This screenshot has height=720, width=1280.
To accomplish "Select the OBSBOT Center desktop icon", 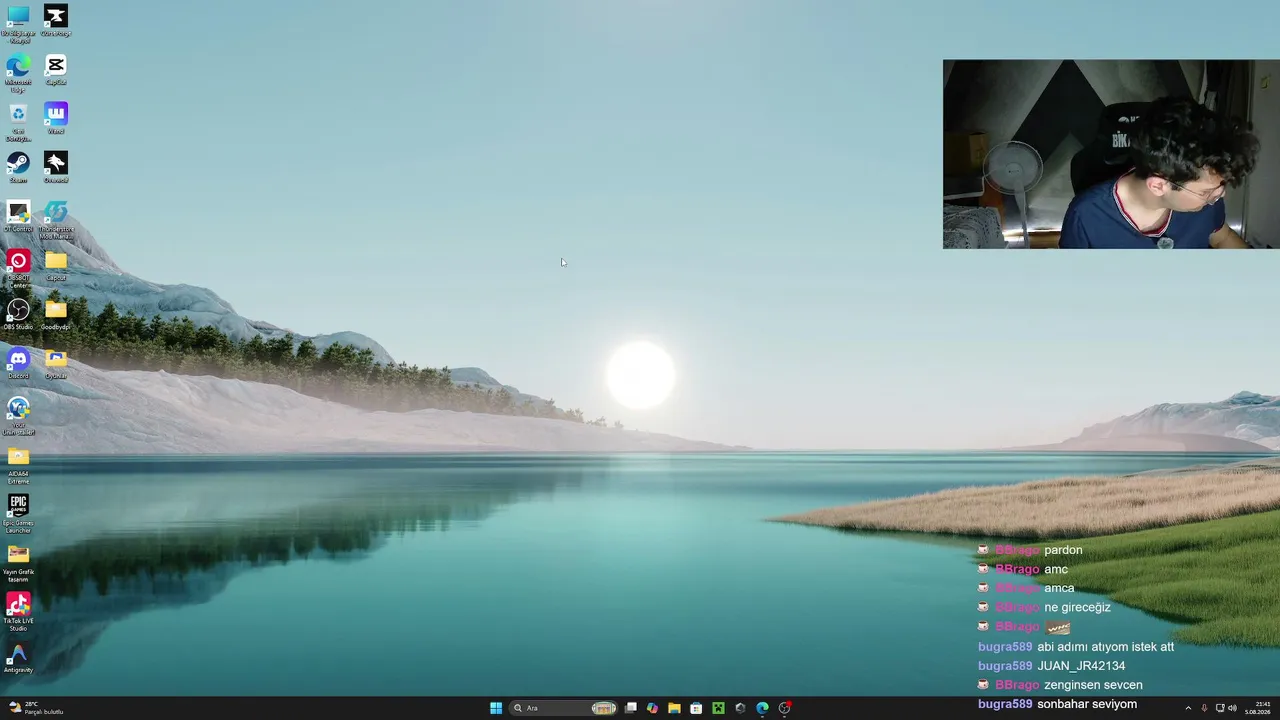I will click(x=18, y=269).
